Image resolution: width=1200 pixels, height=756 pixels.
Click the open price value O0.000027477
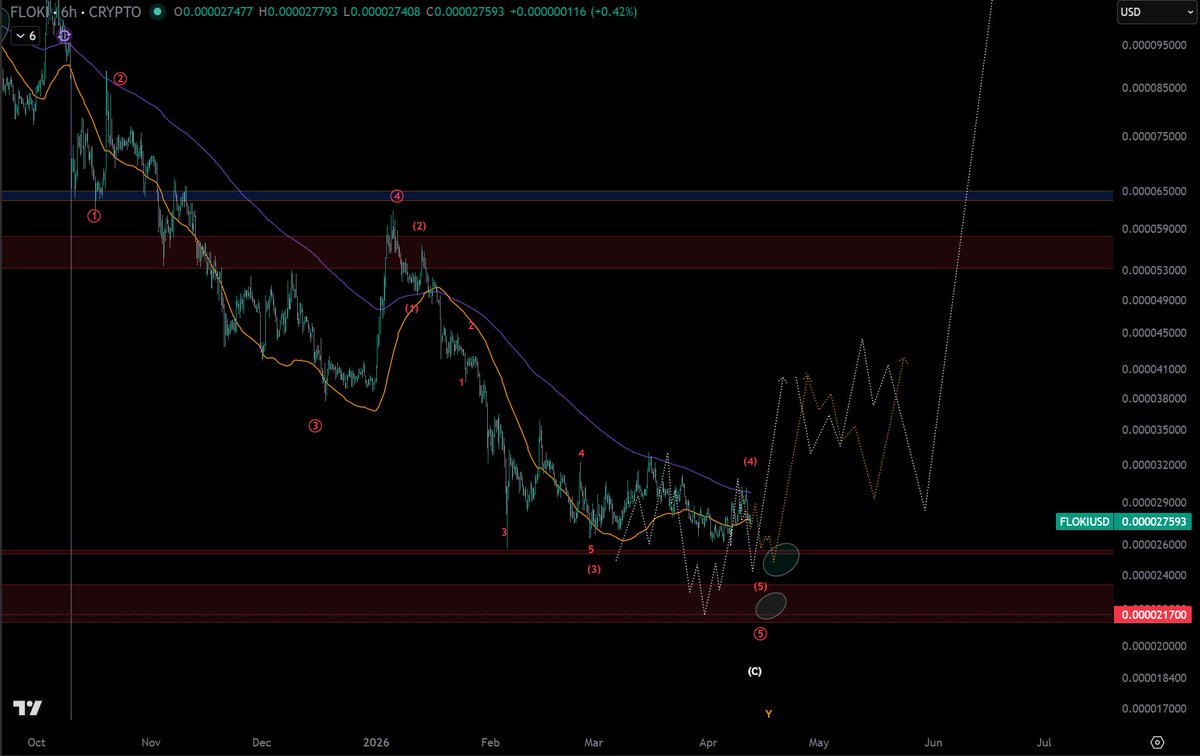(212, 12)
